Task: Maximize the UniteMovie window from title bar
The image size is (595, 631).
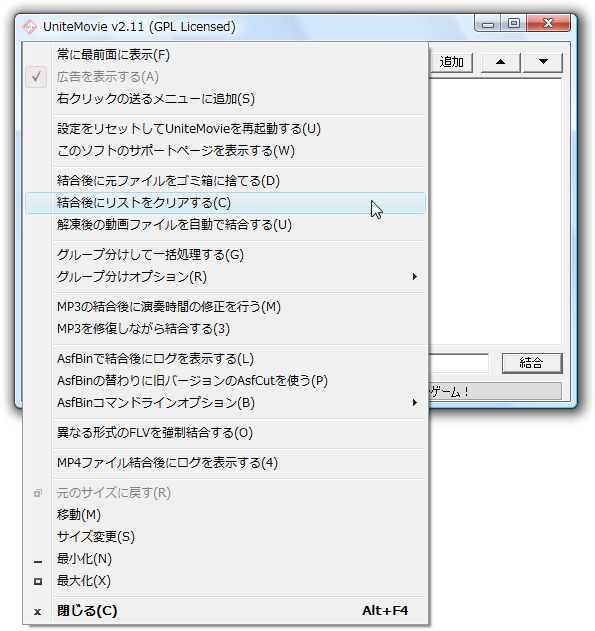Action: (514, 24)
